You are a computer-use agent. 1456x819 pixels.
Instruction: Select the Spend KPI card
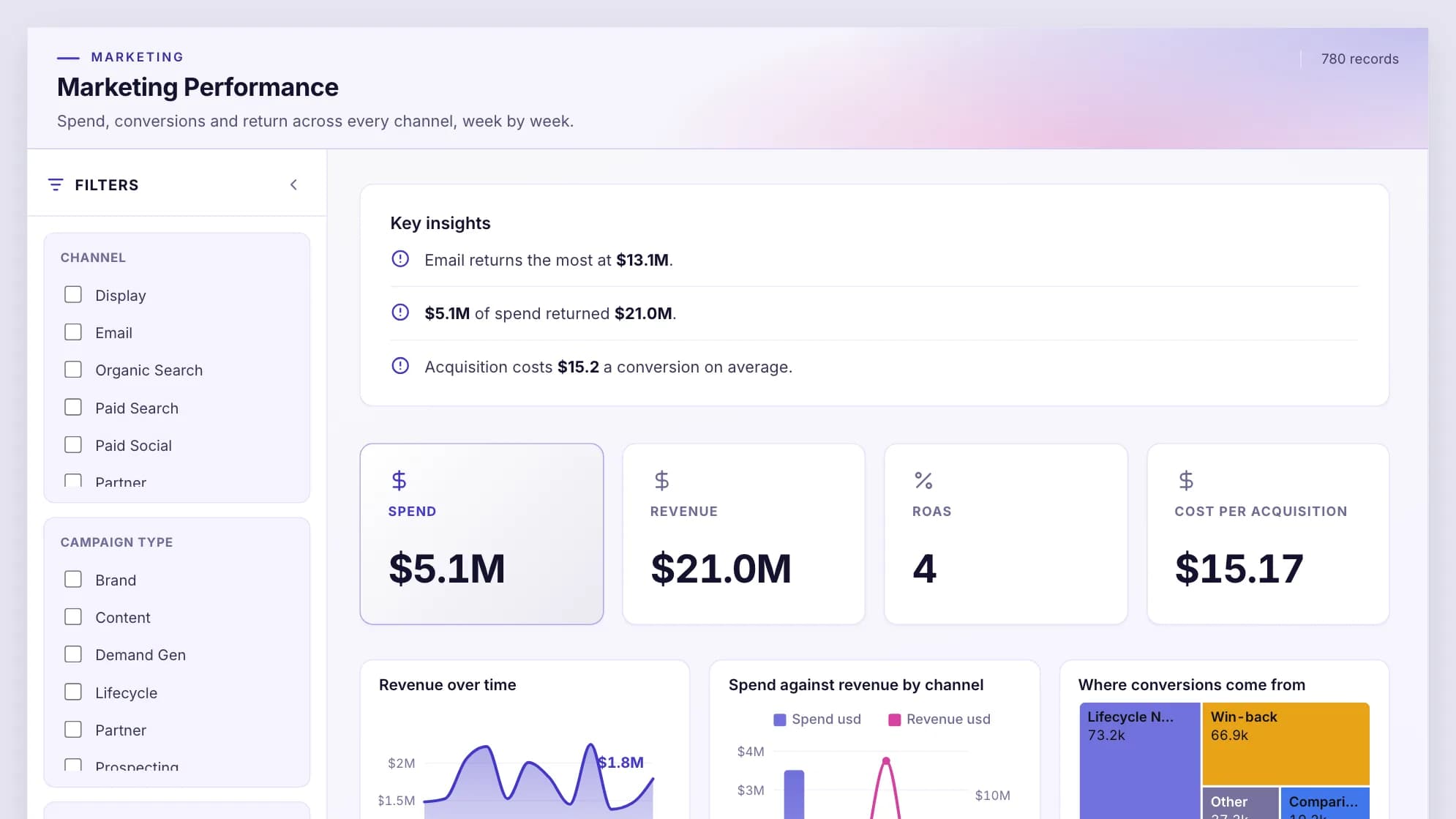pyautogui.click(x=481, y=534)
